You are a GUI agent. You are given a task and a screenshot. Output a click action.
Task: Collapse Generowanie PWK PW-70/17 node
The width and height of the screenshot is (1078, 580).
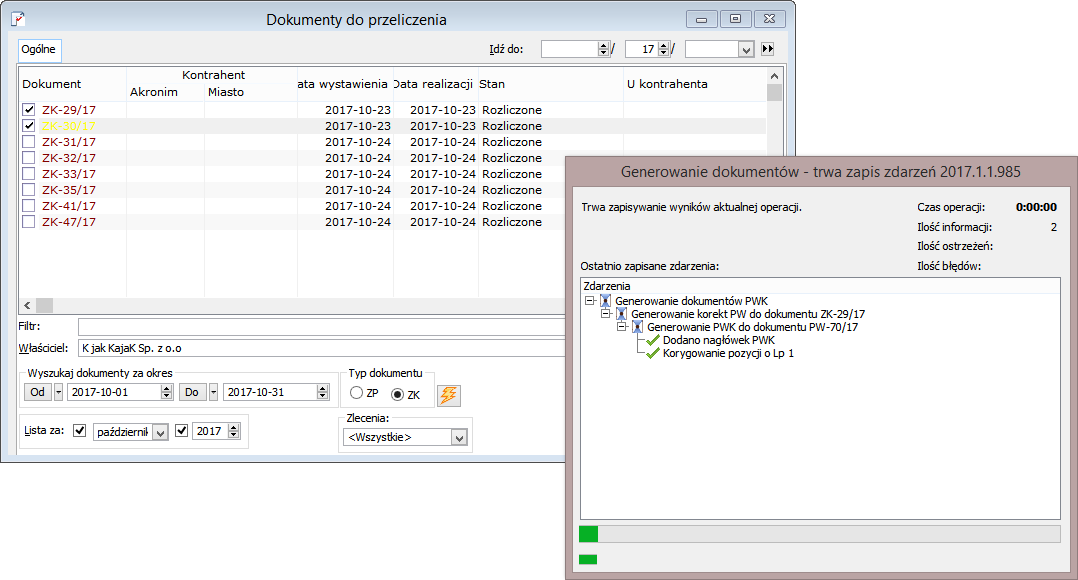[x=622, y=326]
